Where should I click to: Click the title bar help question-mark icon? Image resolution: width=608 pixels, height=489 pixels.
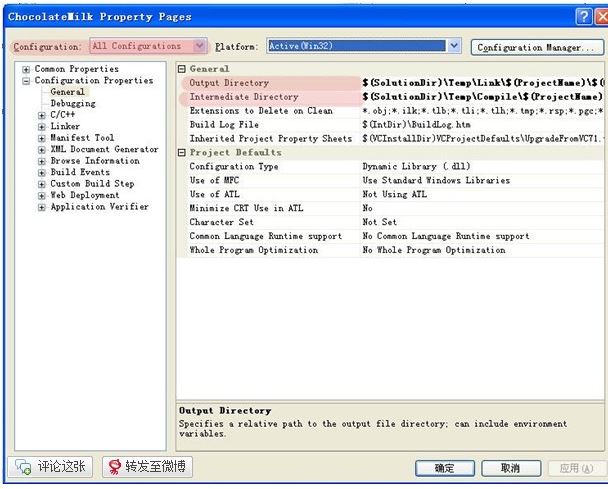coord(584,17)
